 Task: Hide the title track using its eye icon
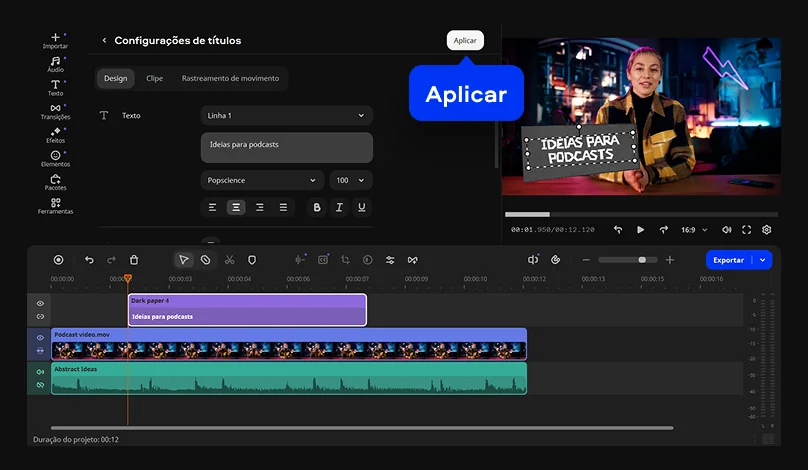pos(41,303)
